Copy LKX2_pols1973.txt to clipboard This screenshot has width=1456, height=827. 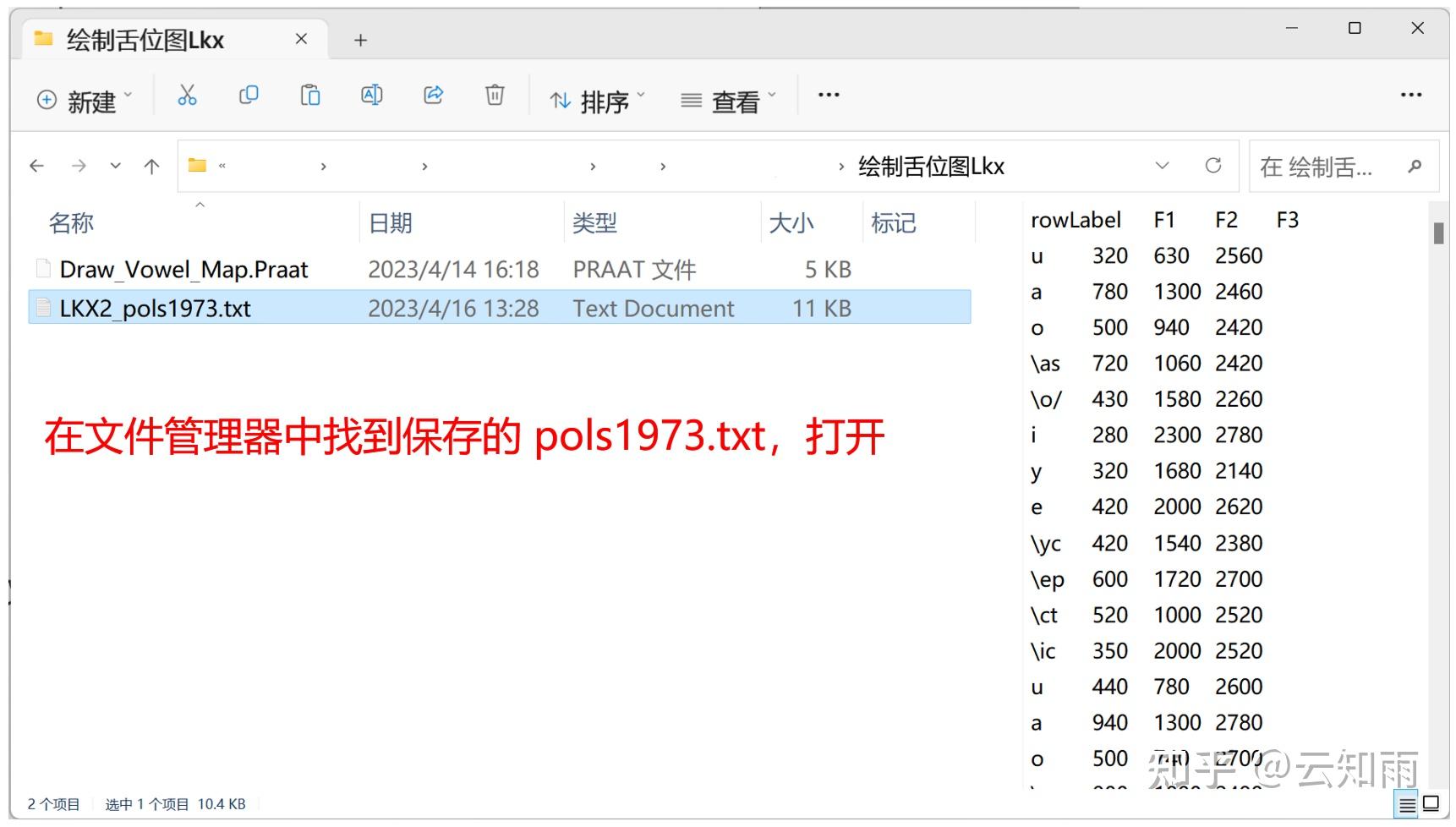[x=249, y=95]
